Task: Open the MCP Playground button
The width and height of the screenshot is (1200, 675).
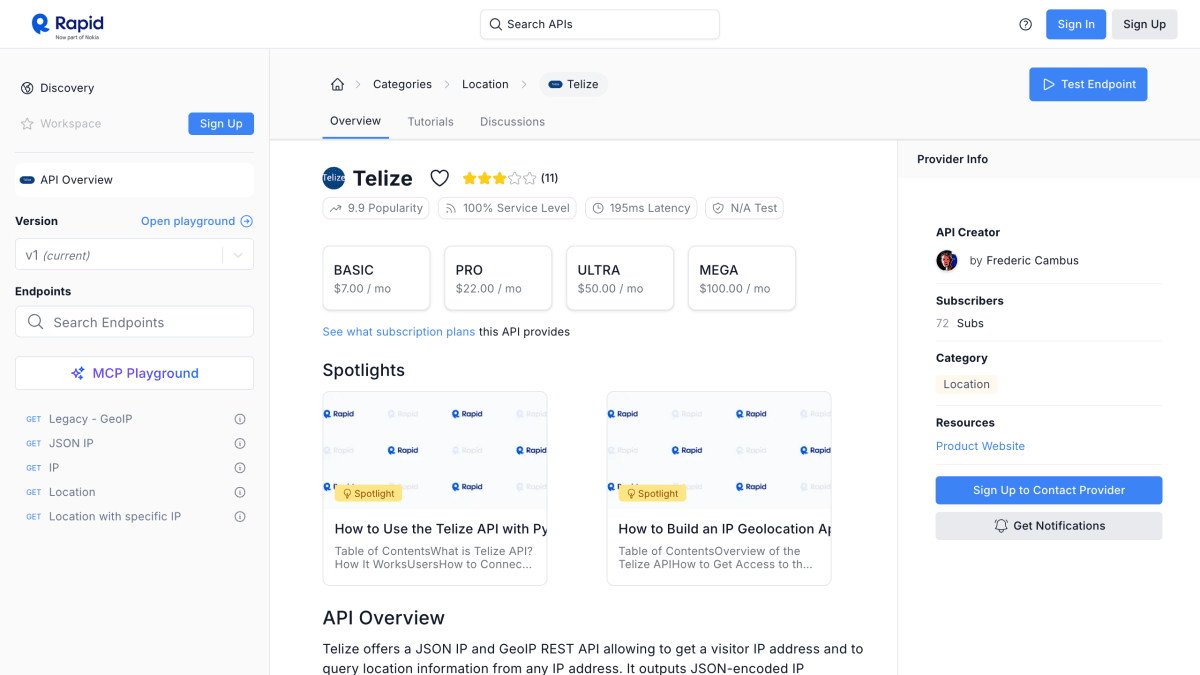Action: (x=134, y=373)
